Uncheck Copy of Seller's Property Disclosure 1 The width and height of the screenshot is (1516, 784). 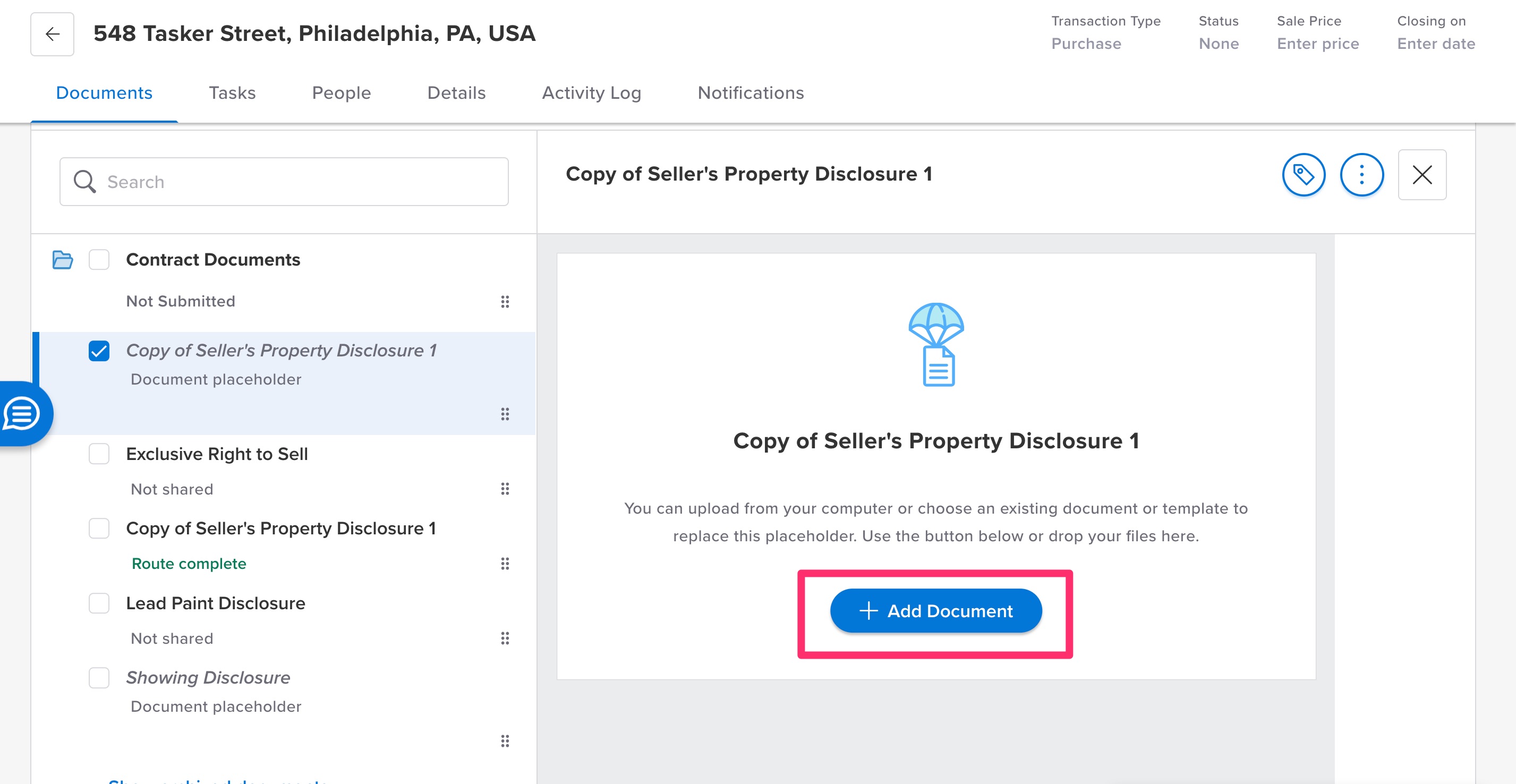[99, 351]
